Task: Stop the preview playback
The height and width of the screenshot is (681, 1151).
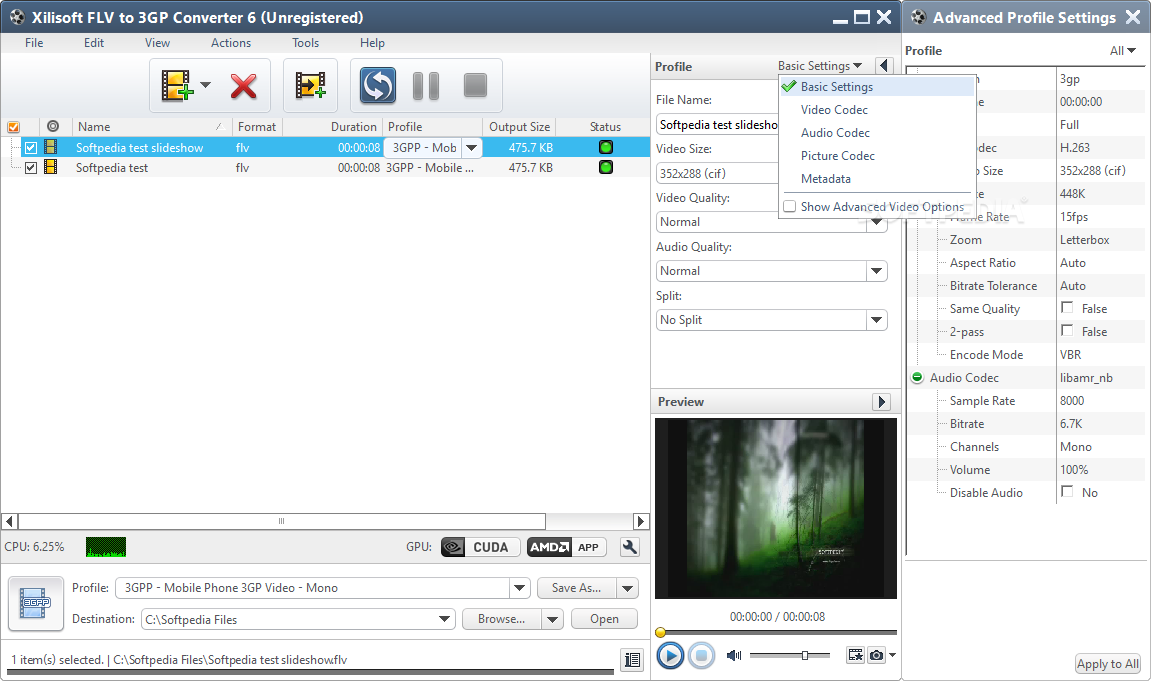Action: pos(701,655)
